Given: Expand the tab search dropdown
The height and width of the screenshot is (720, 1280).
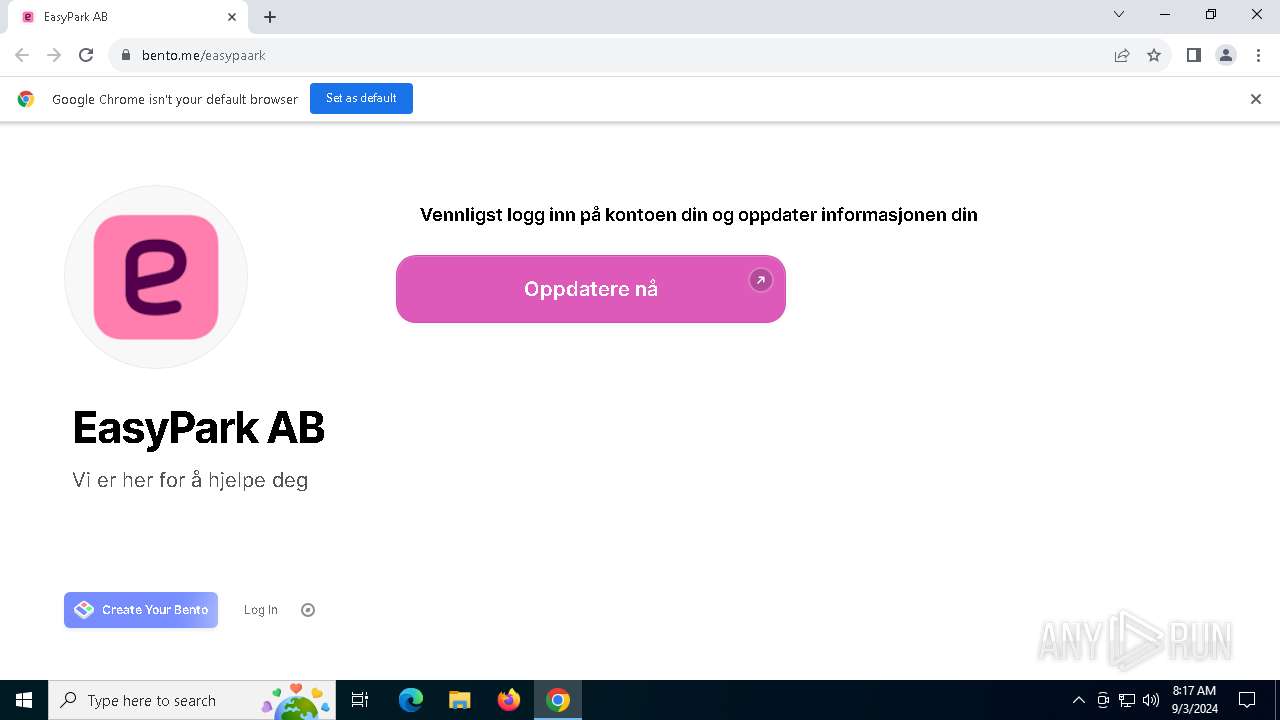Looking at the screenshot, I should point(1119,15).
